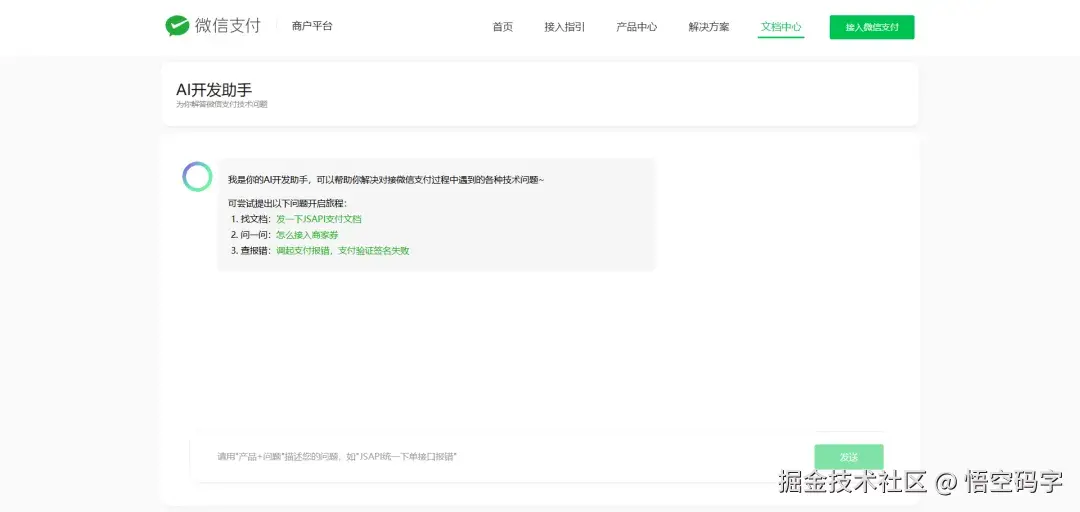Click the 为你解答微信支付技术问题 subtitle text
Image resolution: width=1080 pixels, height=512 pixels.
tap(222, 104)
